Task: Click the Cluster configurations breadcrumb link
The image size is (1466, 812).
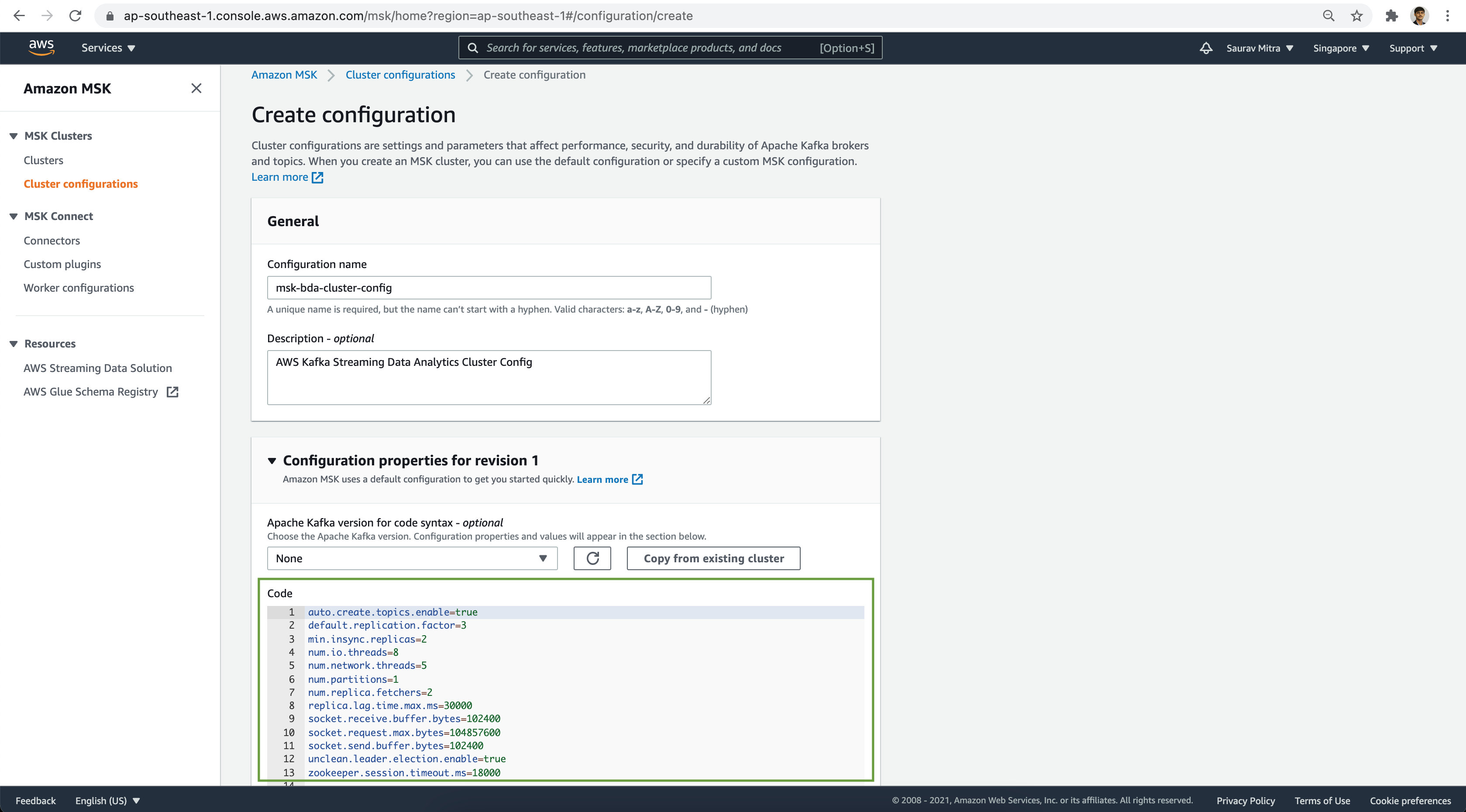Action: click(x=400, y=75)
